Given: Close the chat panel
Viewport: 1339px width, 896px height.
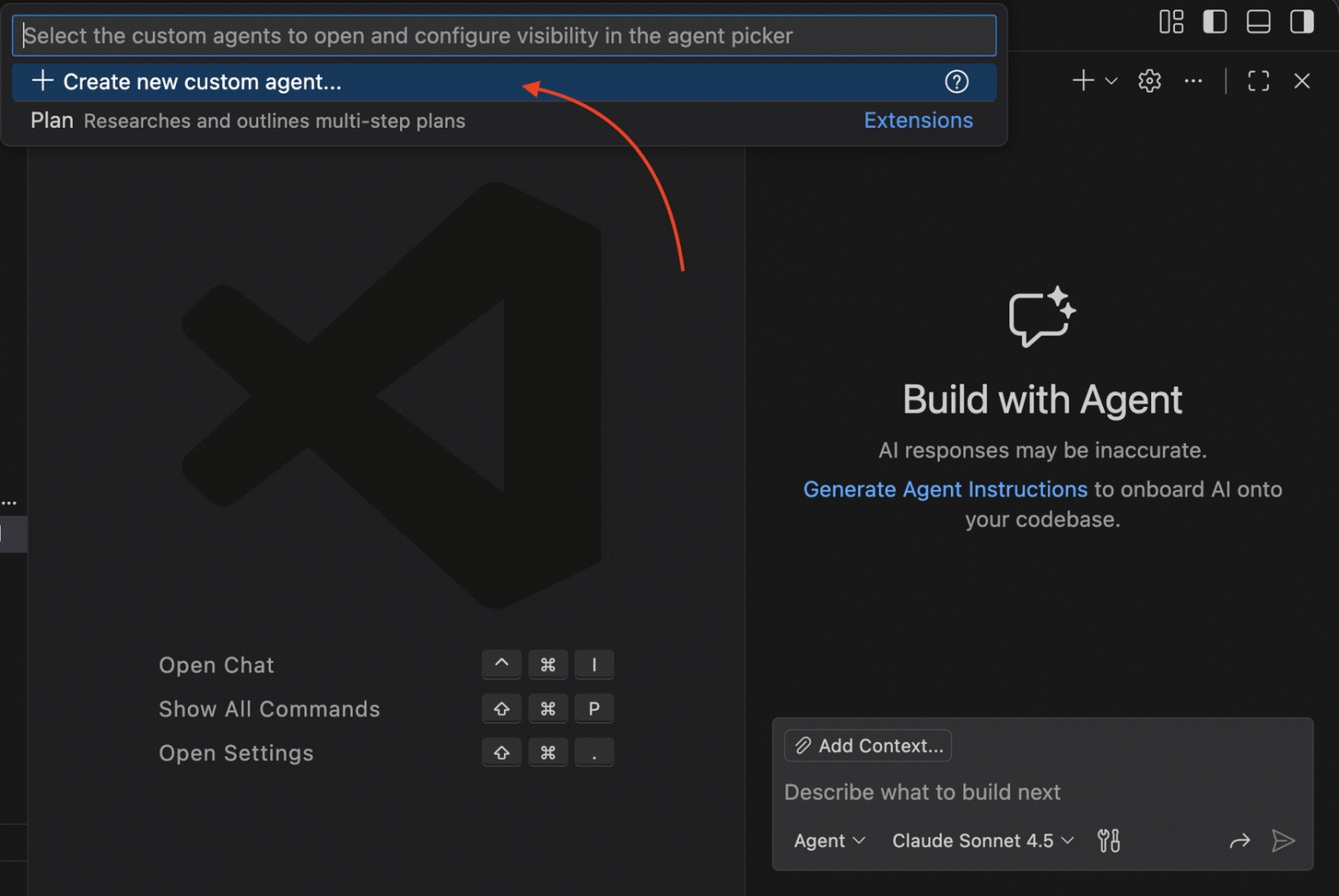Looking at the screenshot, I should [1302, 81].
